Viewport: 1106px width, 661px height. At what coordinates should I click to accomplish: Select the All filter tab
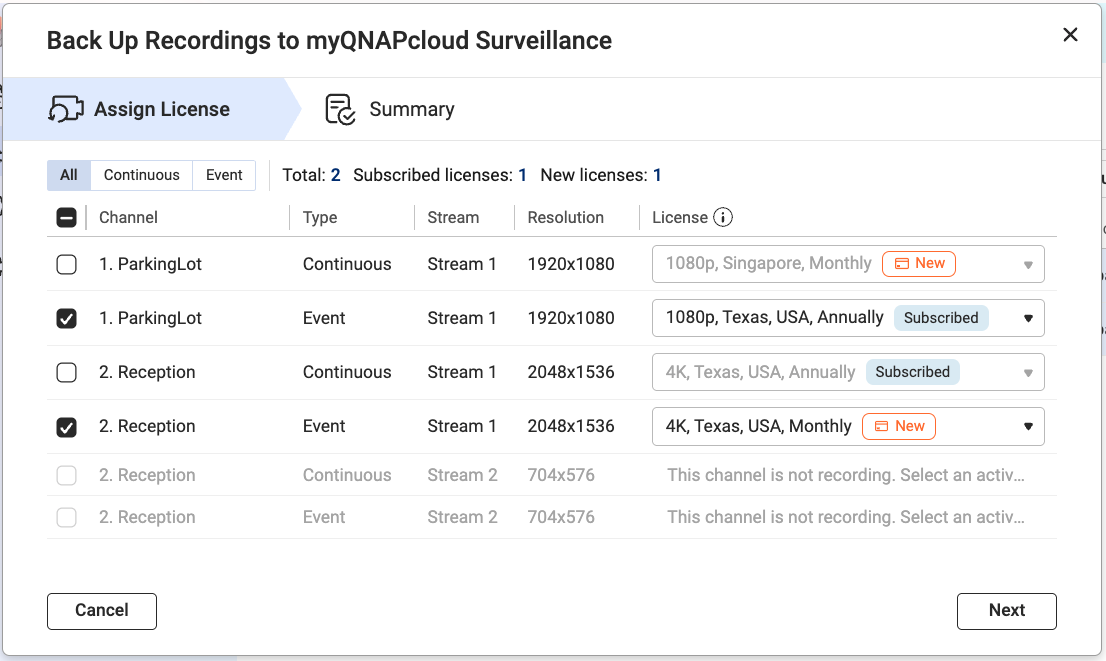click(69, 175)
